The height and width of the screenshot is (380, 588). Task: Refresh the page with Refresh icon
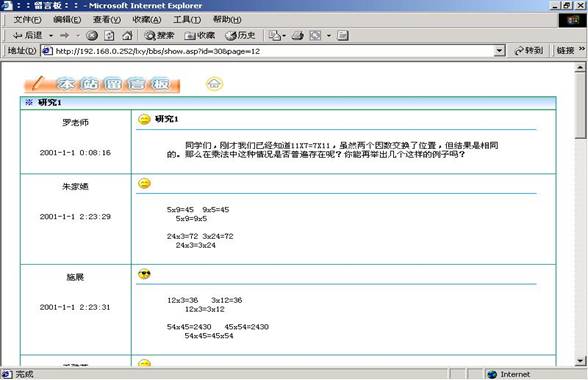[x=109, y=36]
